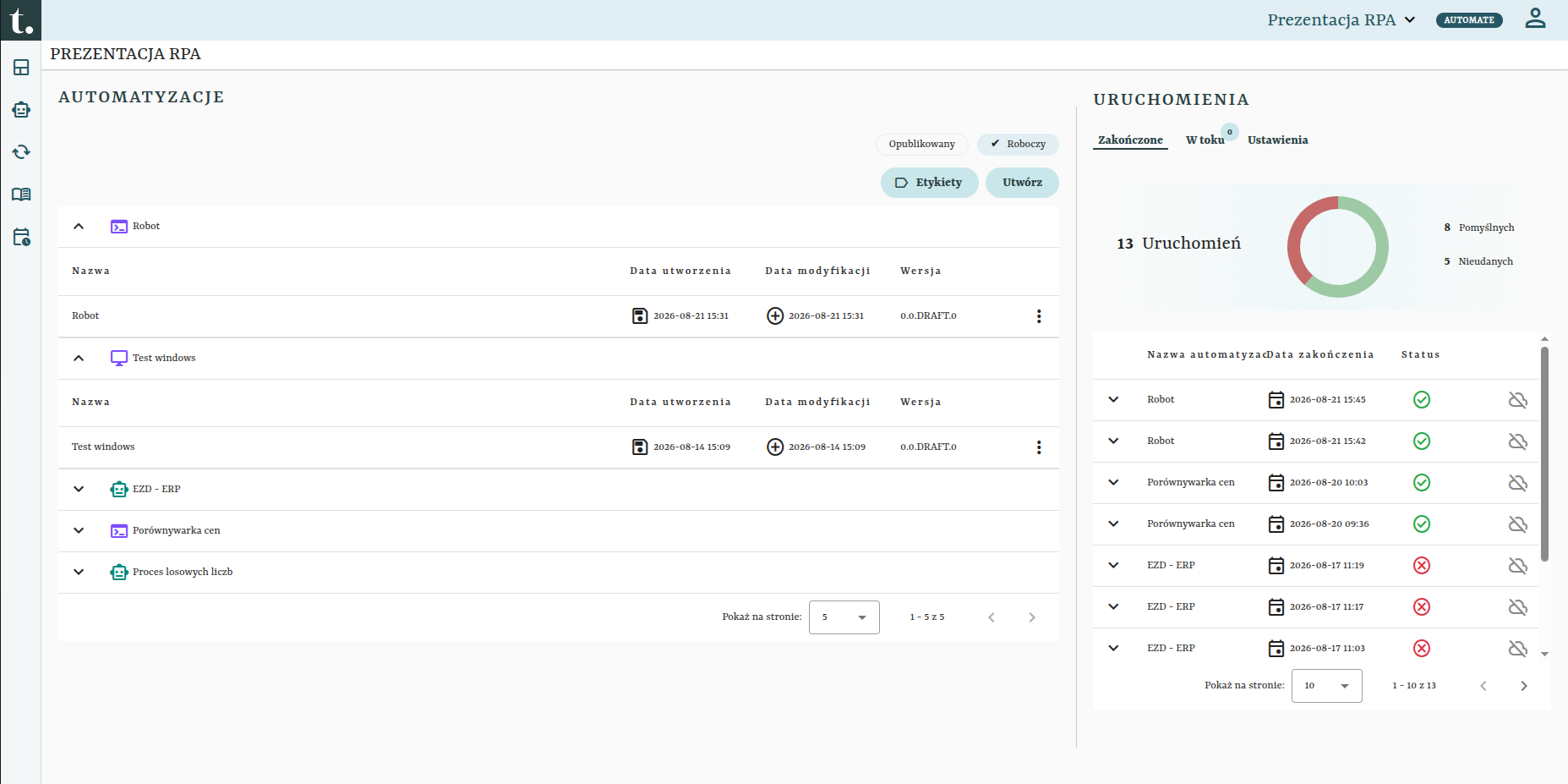Click cloud-off icon for Robot 15:45 run
The height and width of the screenshot is (784, 1568).
1518,400
